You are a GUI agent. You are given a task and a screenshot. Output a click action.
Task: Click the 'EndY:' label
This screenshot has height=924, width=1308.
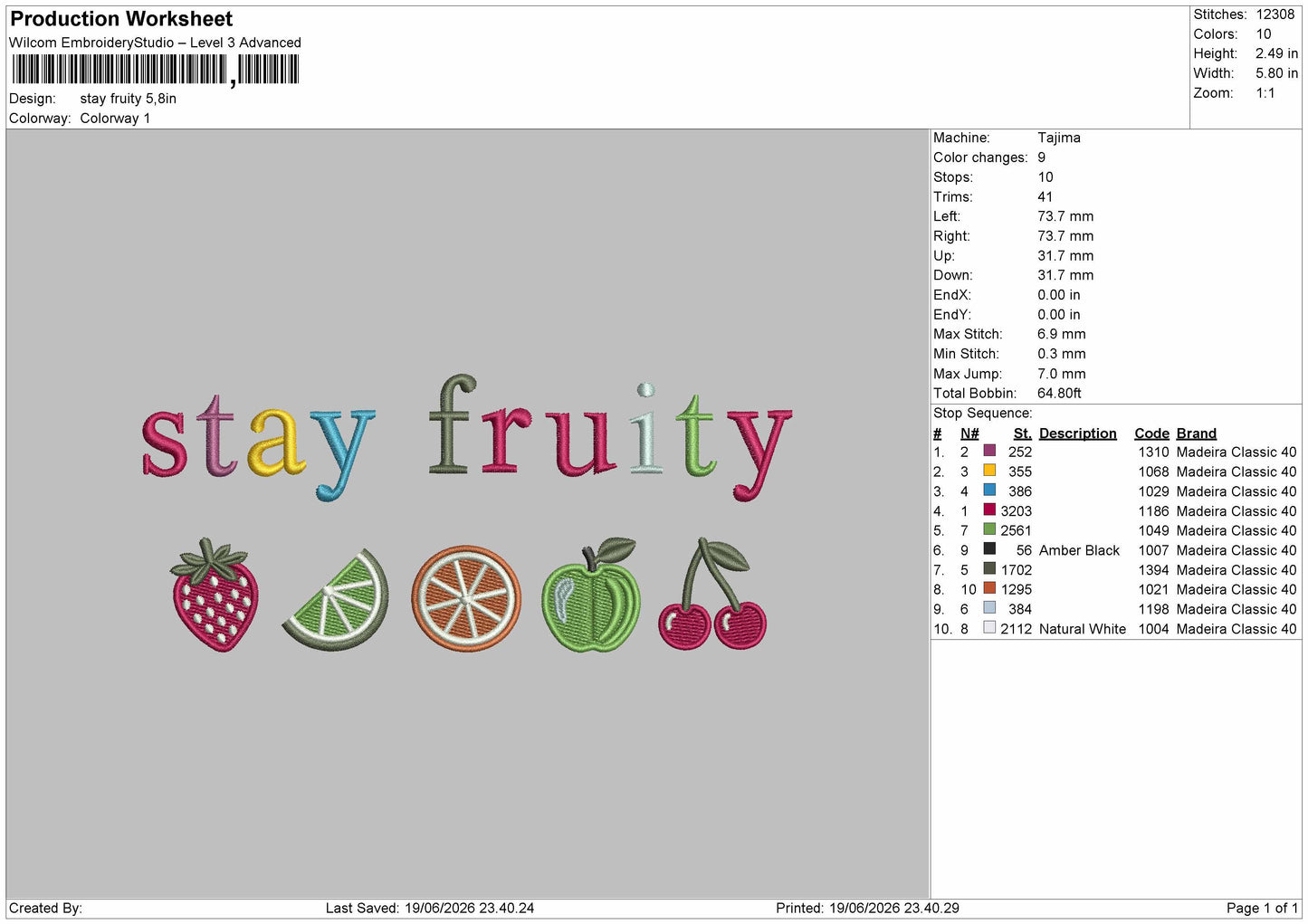tap(952, 315)
